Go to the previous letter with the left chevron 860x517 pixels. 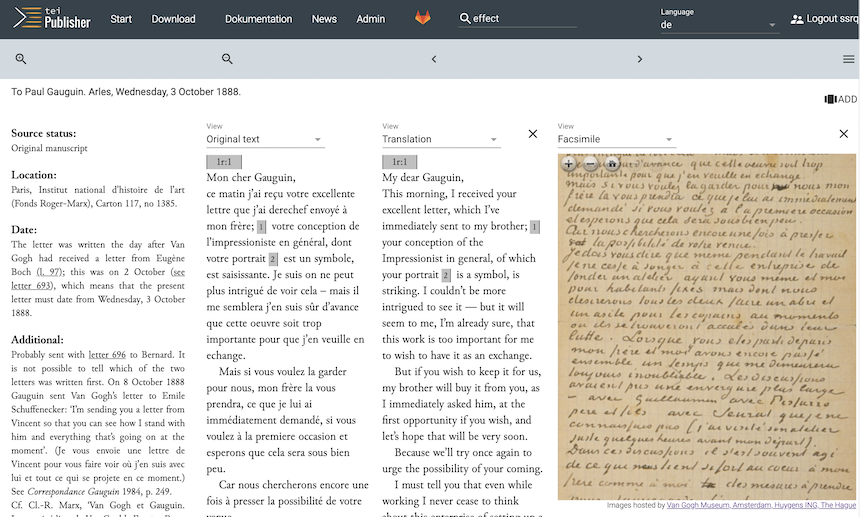(x=434, y=59)
